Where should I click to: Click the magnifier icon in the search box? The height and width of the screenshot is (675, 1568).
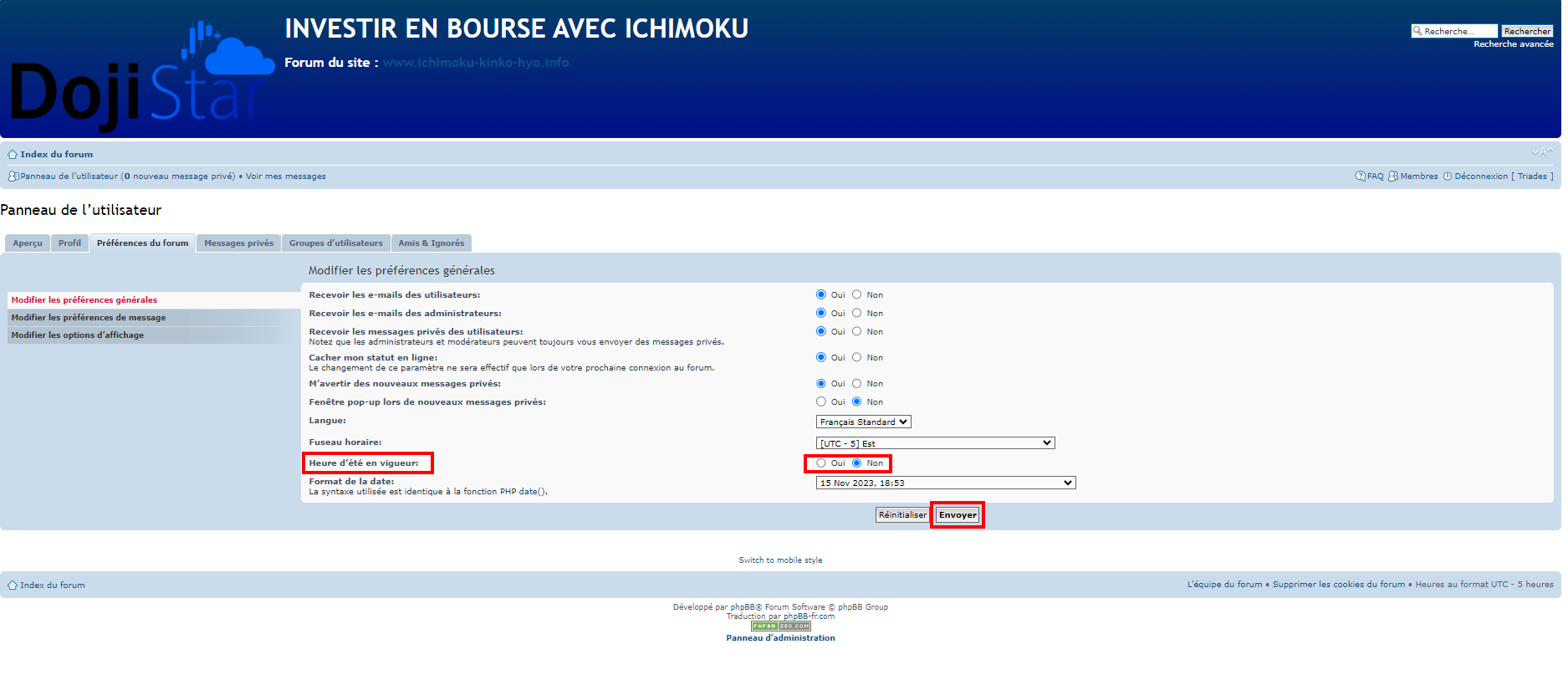pos(1417,31)
